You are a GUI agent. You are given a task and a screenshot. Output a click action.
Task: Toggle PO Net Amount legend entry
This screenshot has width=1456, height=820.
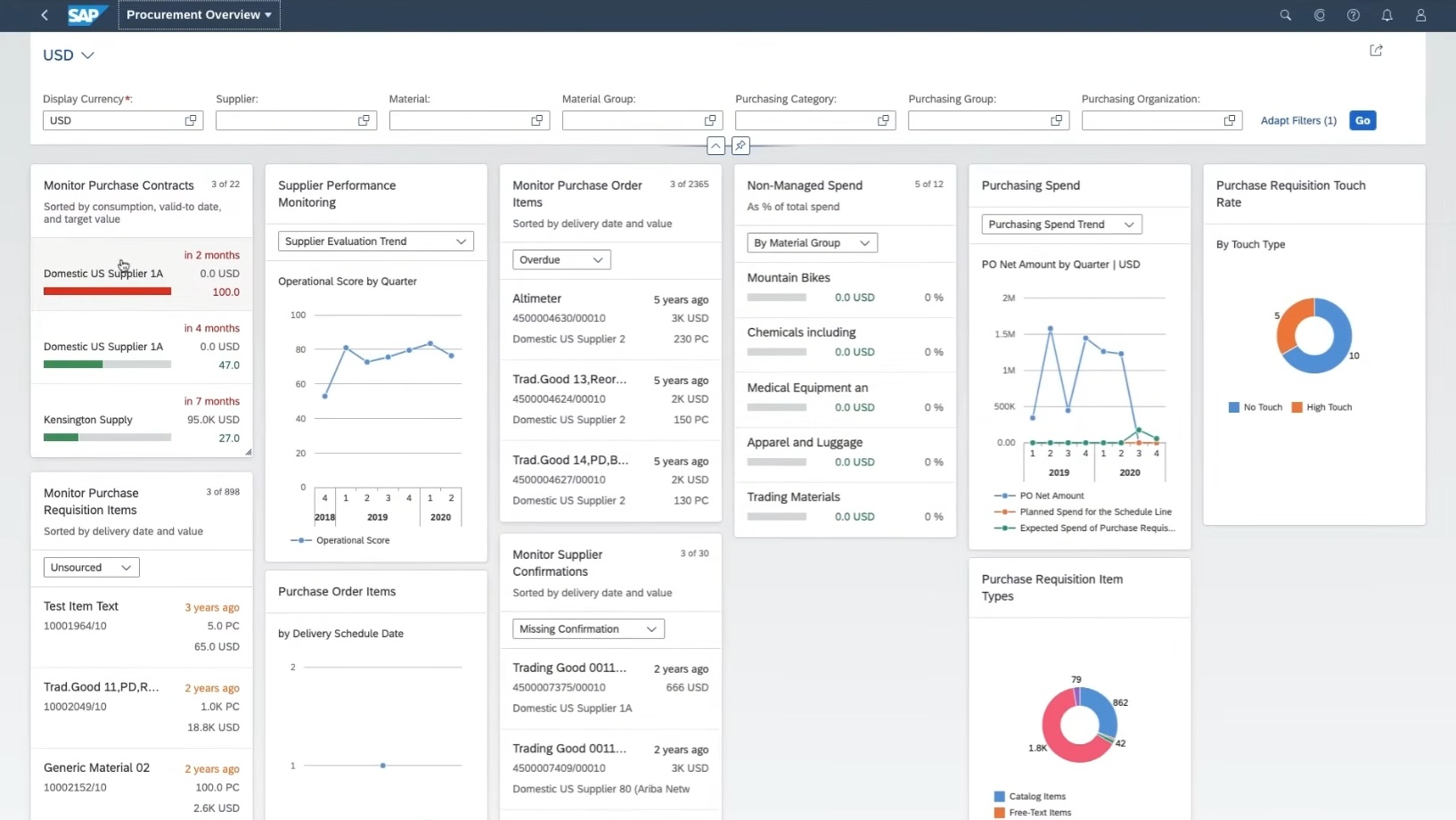[1039, 496]
